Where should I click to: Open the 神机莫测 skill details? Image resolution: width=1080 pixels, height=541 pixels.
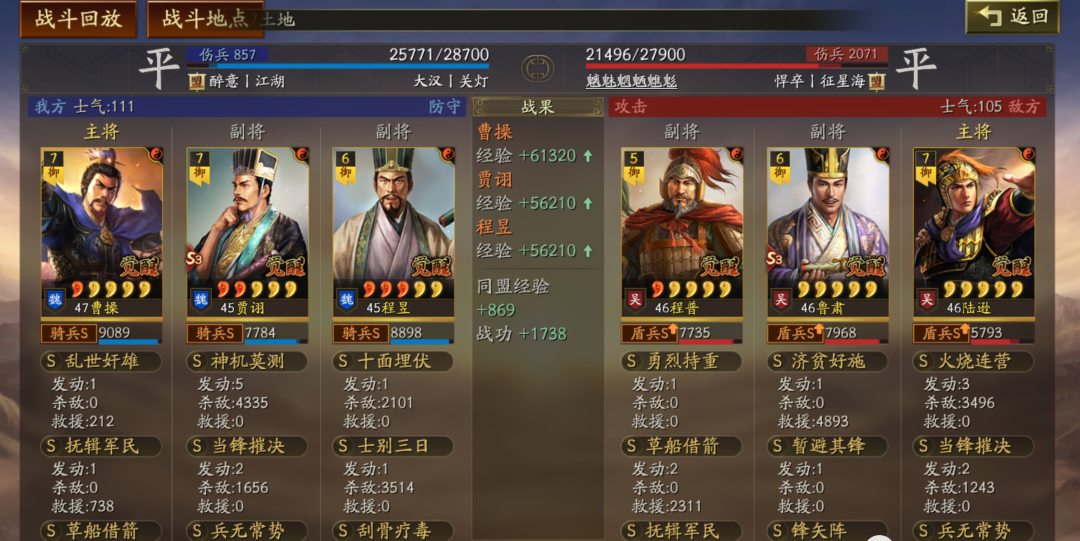coord(247,361)
